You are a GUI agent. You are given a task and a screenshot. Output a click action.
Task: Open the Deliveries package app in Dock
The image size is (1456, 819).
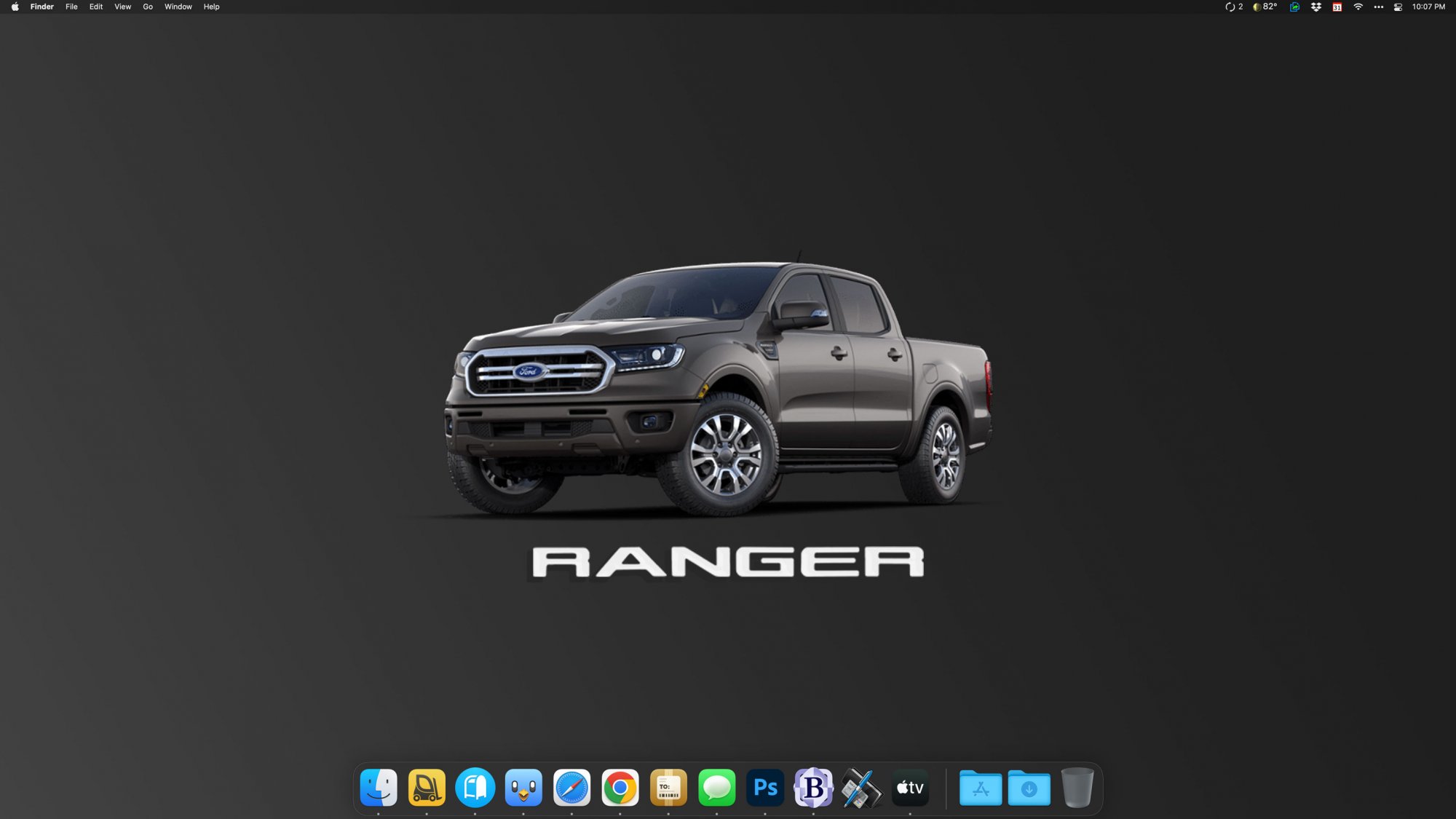tap(668, 788)
